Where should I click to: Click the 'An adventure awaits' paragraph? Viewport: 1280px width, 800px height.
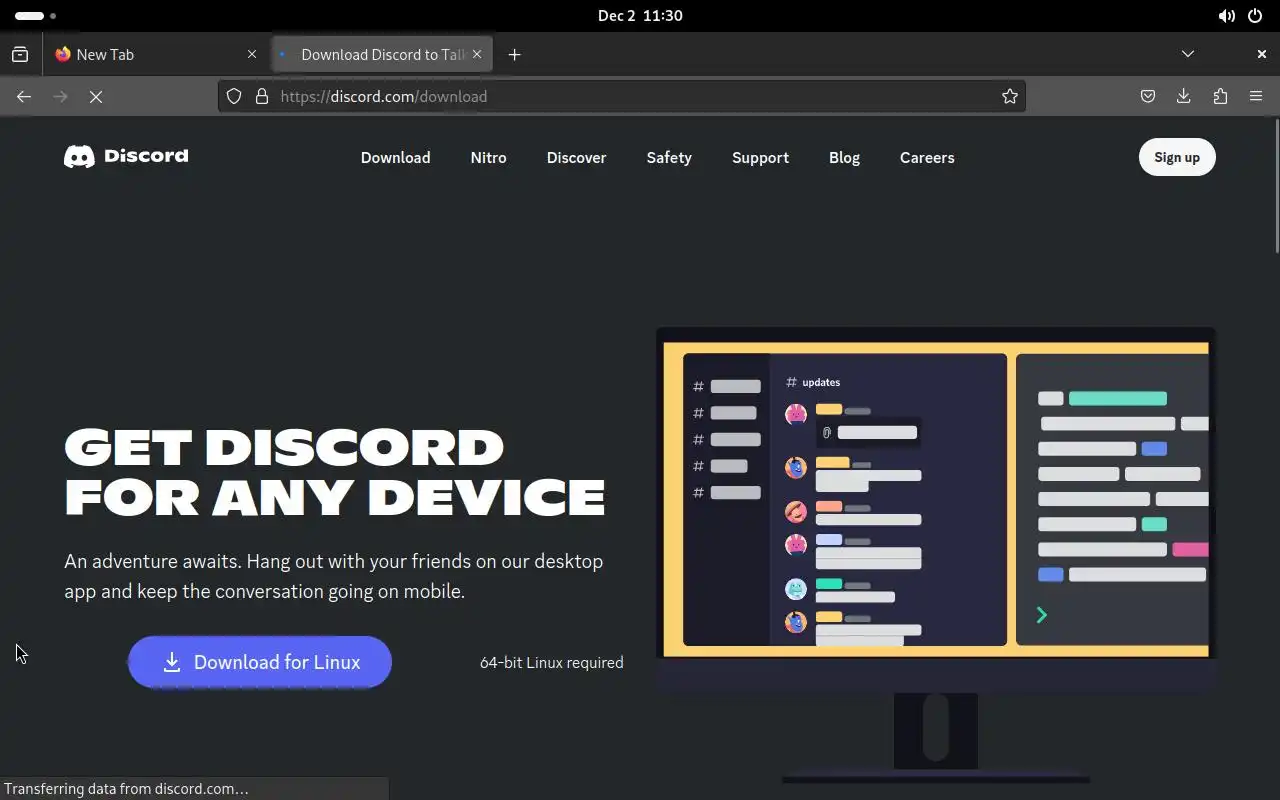point(334,576)
